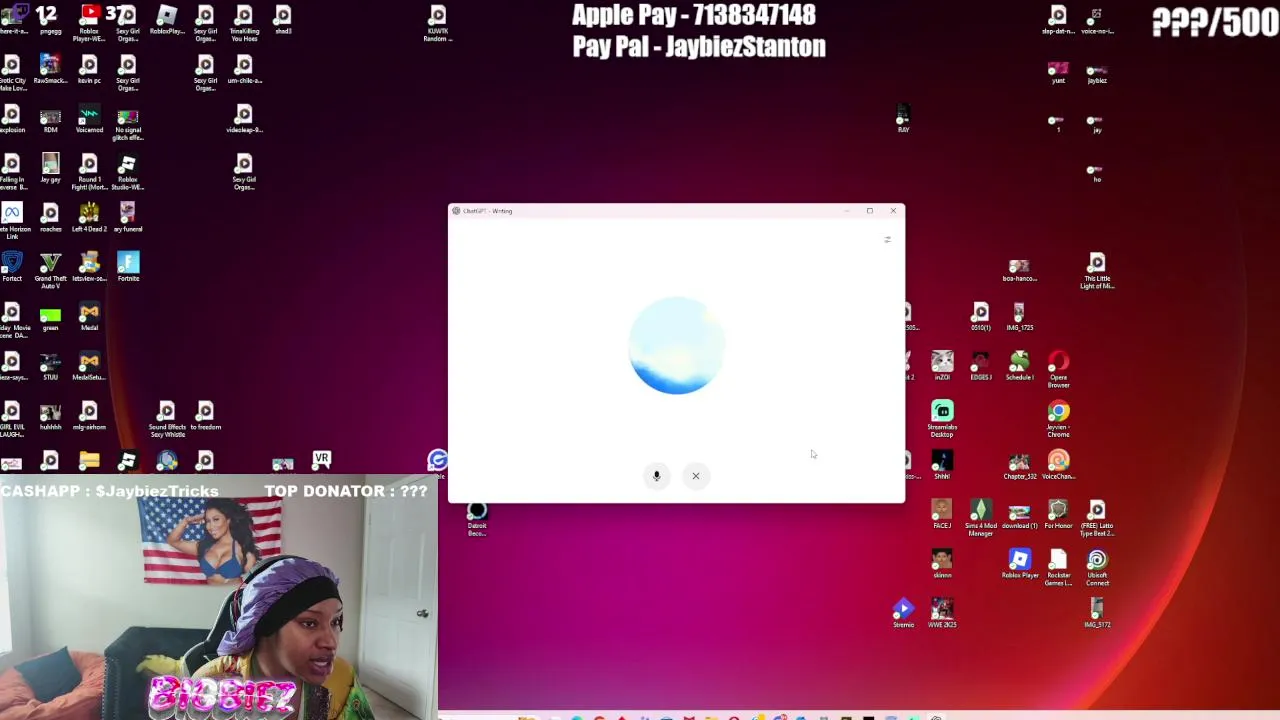Open the Stremio shortcut
Screen dimensions: 1280x720
(903, 613)
